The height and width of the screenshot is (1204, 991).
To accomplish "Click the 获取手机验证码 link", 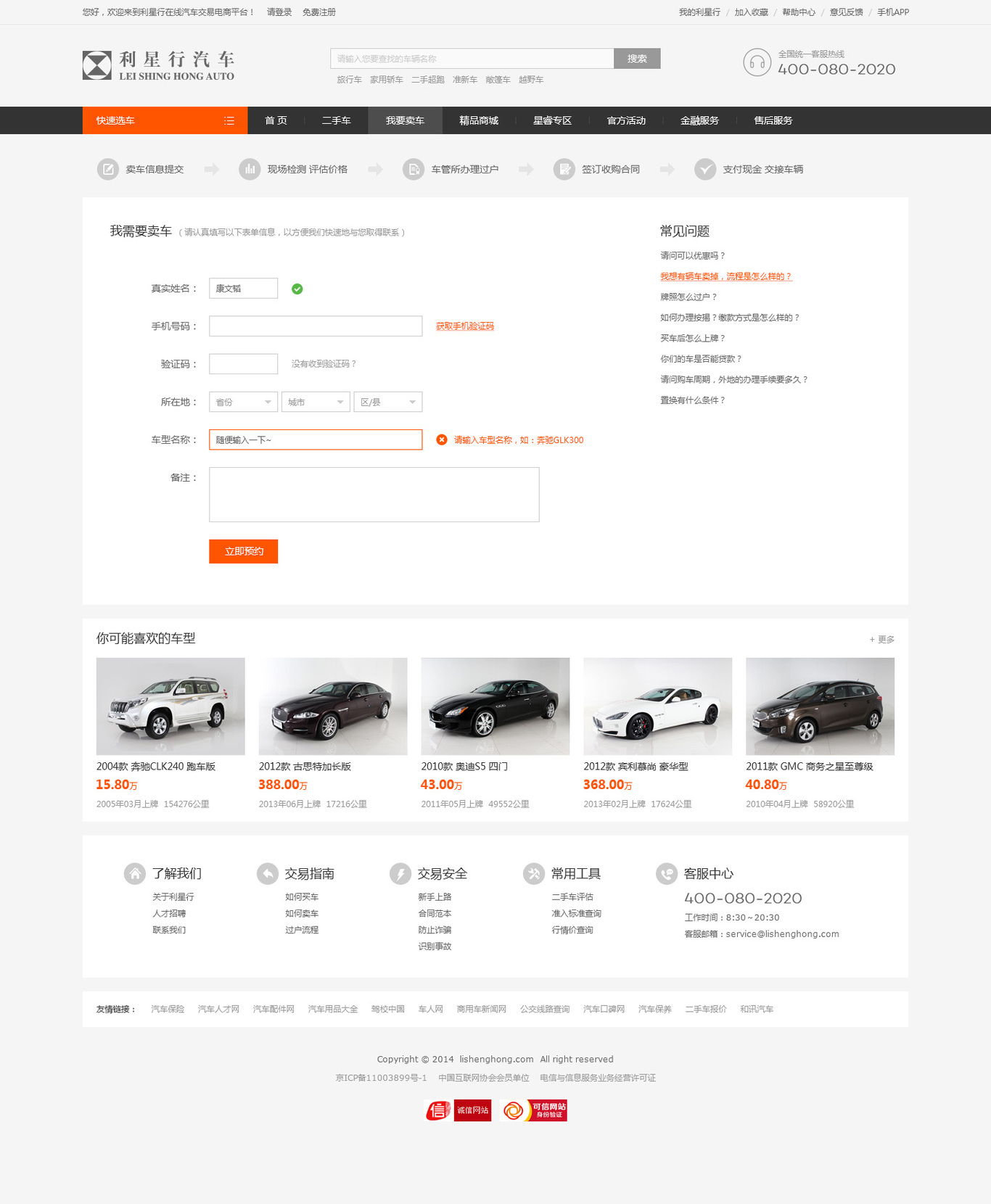I will click(465, 326).
